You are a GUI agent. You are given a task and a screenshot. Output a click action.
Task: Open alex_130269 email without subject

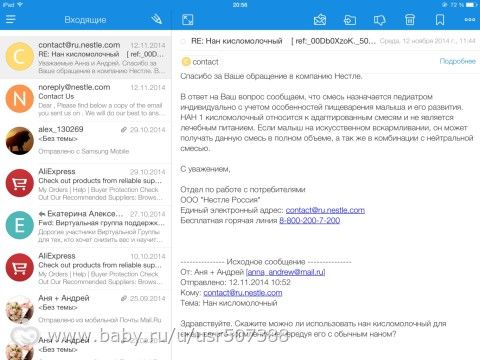[86, 142]
